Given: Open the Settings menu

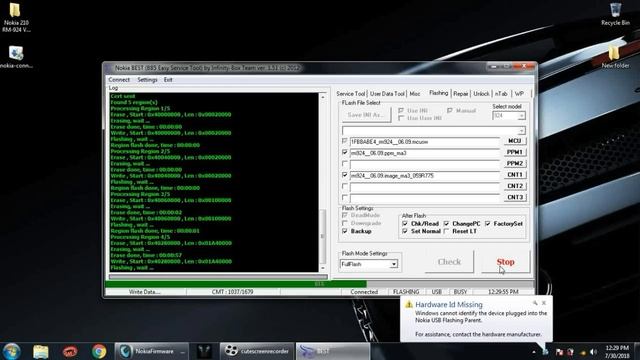Looking at the screenshot, I should pyautogui.click(x=147, y=80).
